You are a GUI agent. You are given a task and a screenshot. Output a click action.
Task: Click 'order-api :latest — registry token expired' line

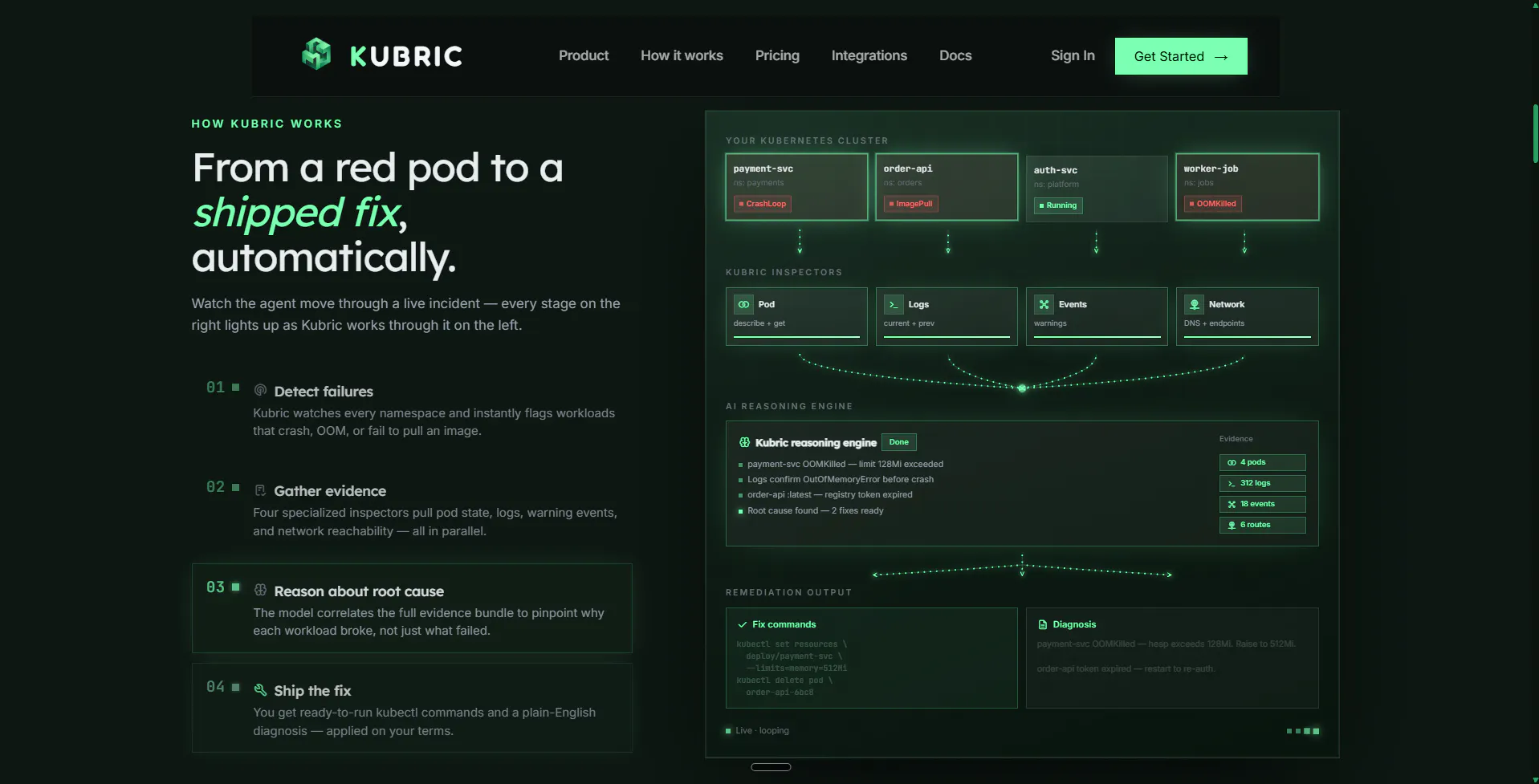[829, 494]
